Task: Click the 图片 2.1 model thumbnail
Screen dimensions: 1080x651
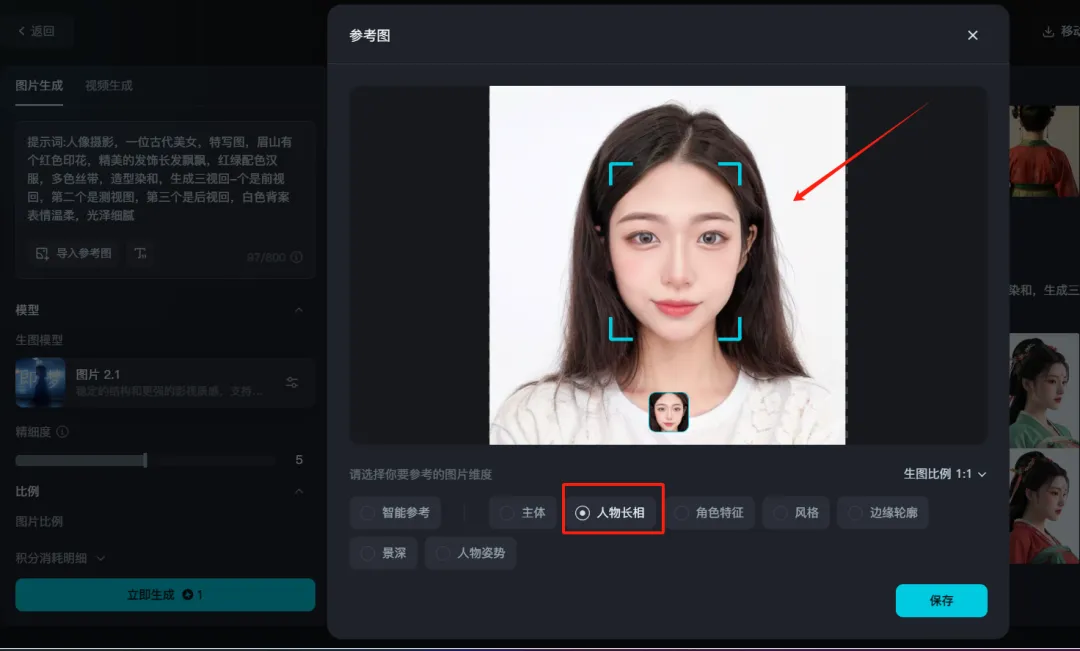Action: click(x=40, y=382)
